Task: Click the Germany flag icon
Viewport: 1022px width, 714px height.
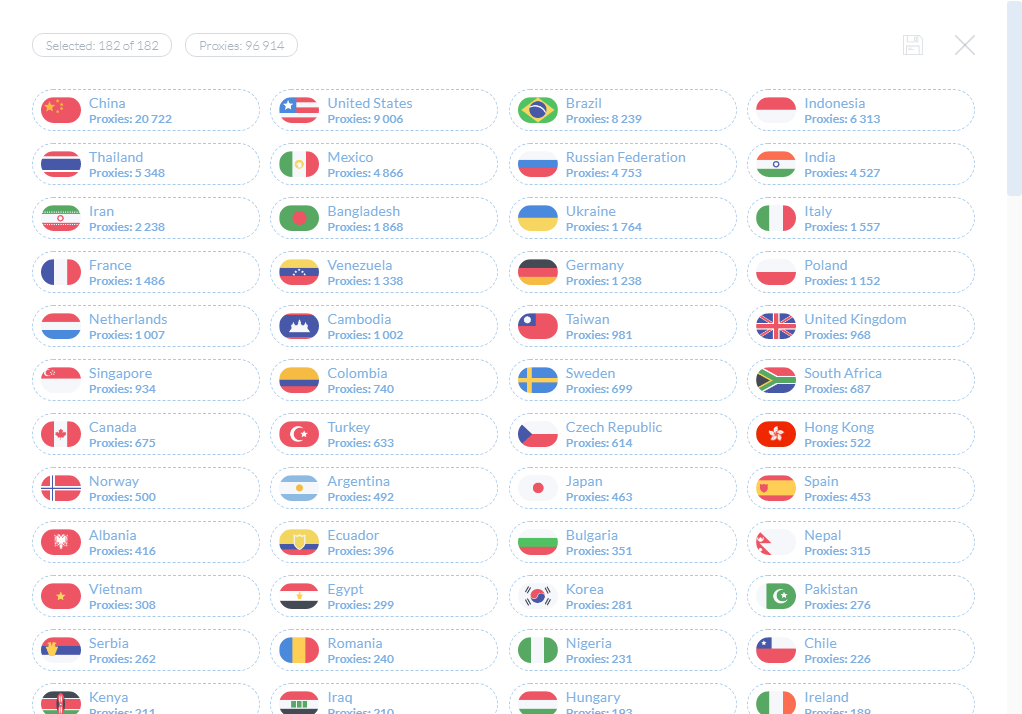Action: tap(538, 273)
